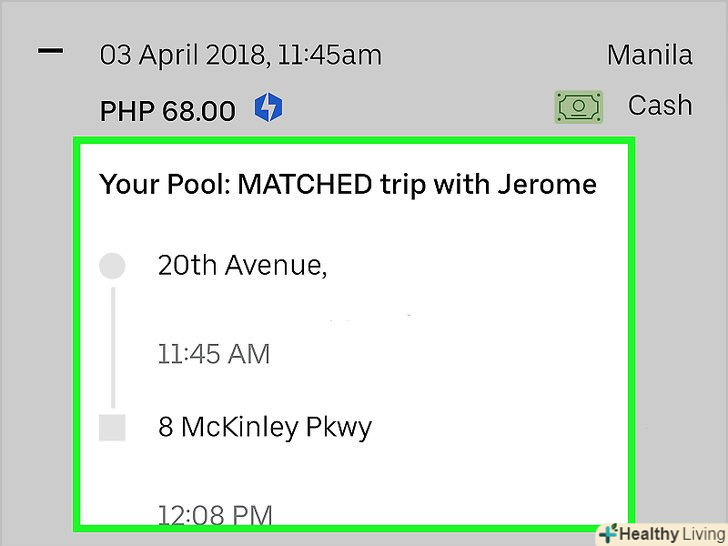Click the green cash banknote icon

580,107
